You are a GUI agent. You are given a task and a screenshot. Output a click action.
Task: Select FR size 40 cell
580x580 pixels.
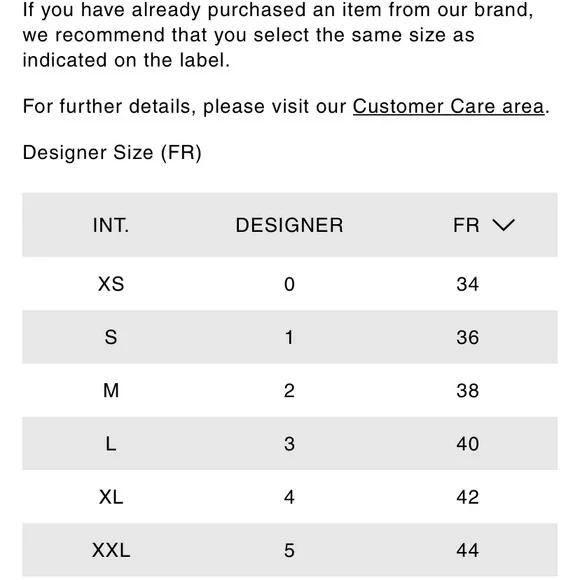coord(468,444)
